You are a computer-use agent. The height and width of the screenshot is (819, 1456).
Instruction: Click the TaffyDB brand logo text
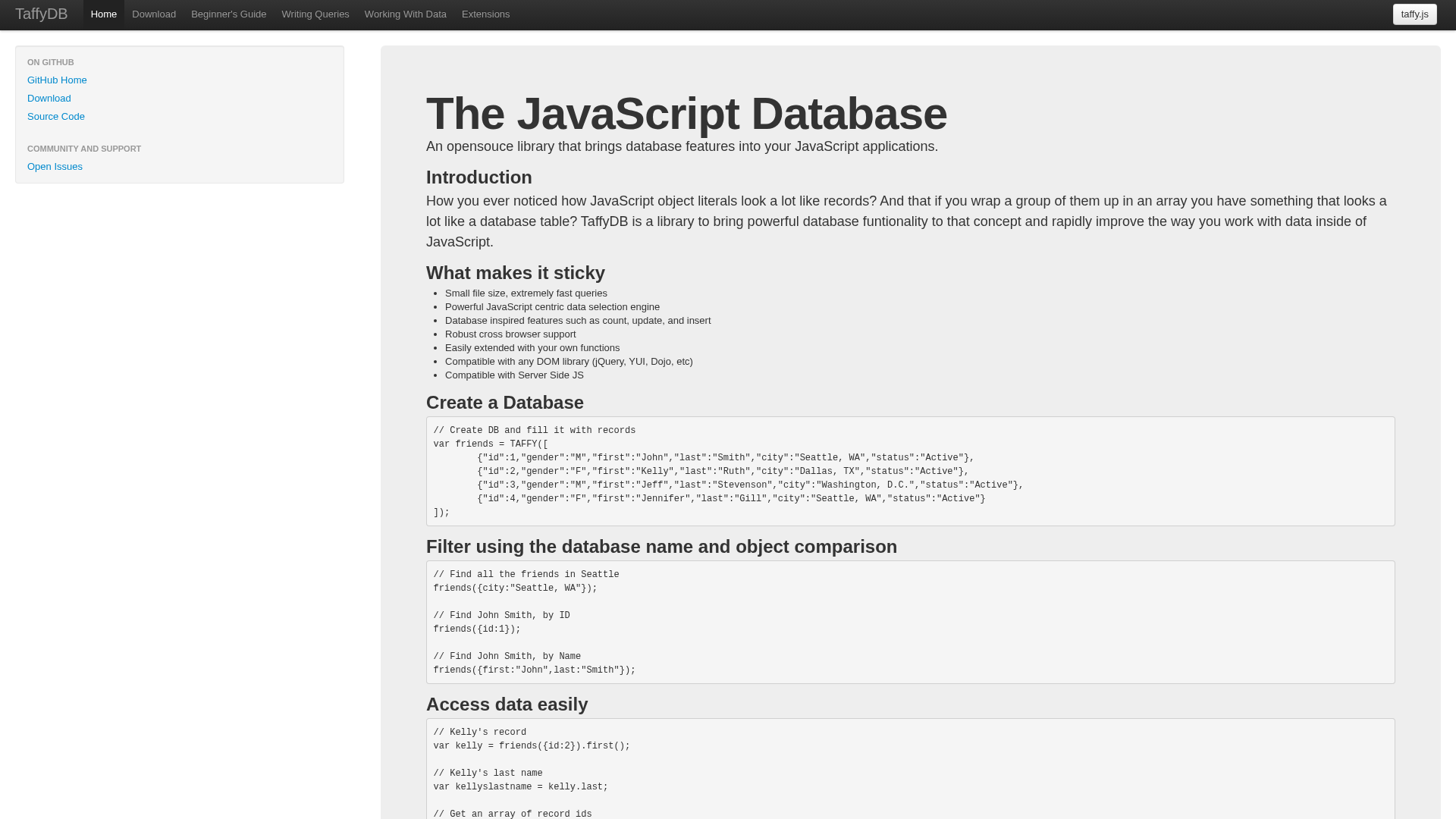[x=41, y=14]
